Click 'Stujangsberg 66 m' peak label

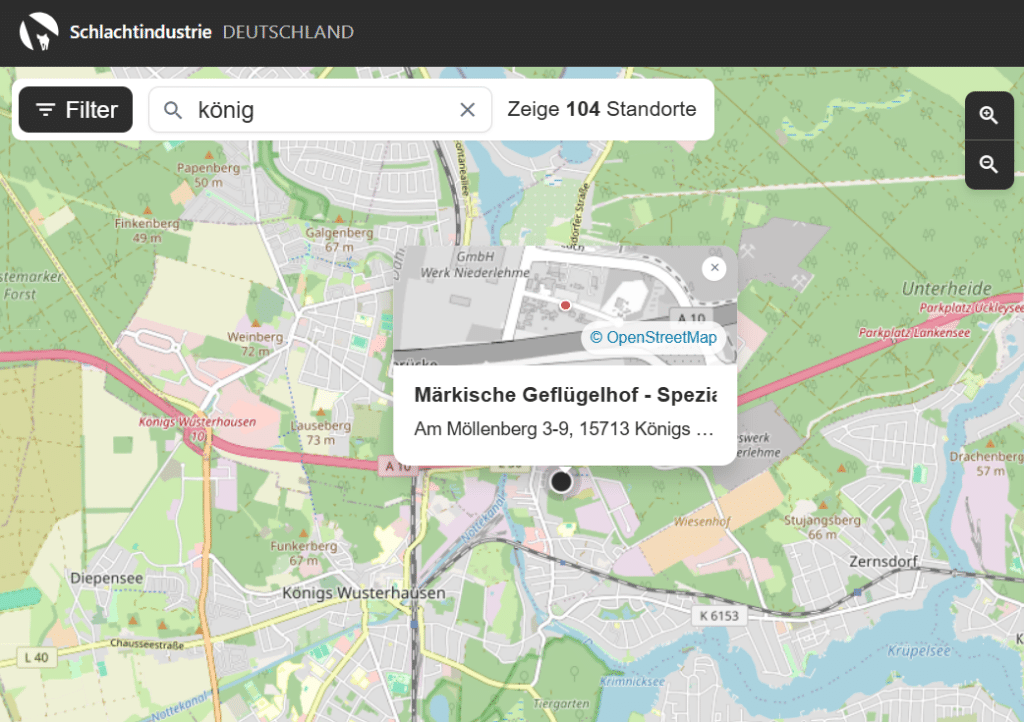[x=822, y=527]
